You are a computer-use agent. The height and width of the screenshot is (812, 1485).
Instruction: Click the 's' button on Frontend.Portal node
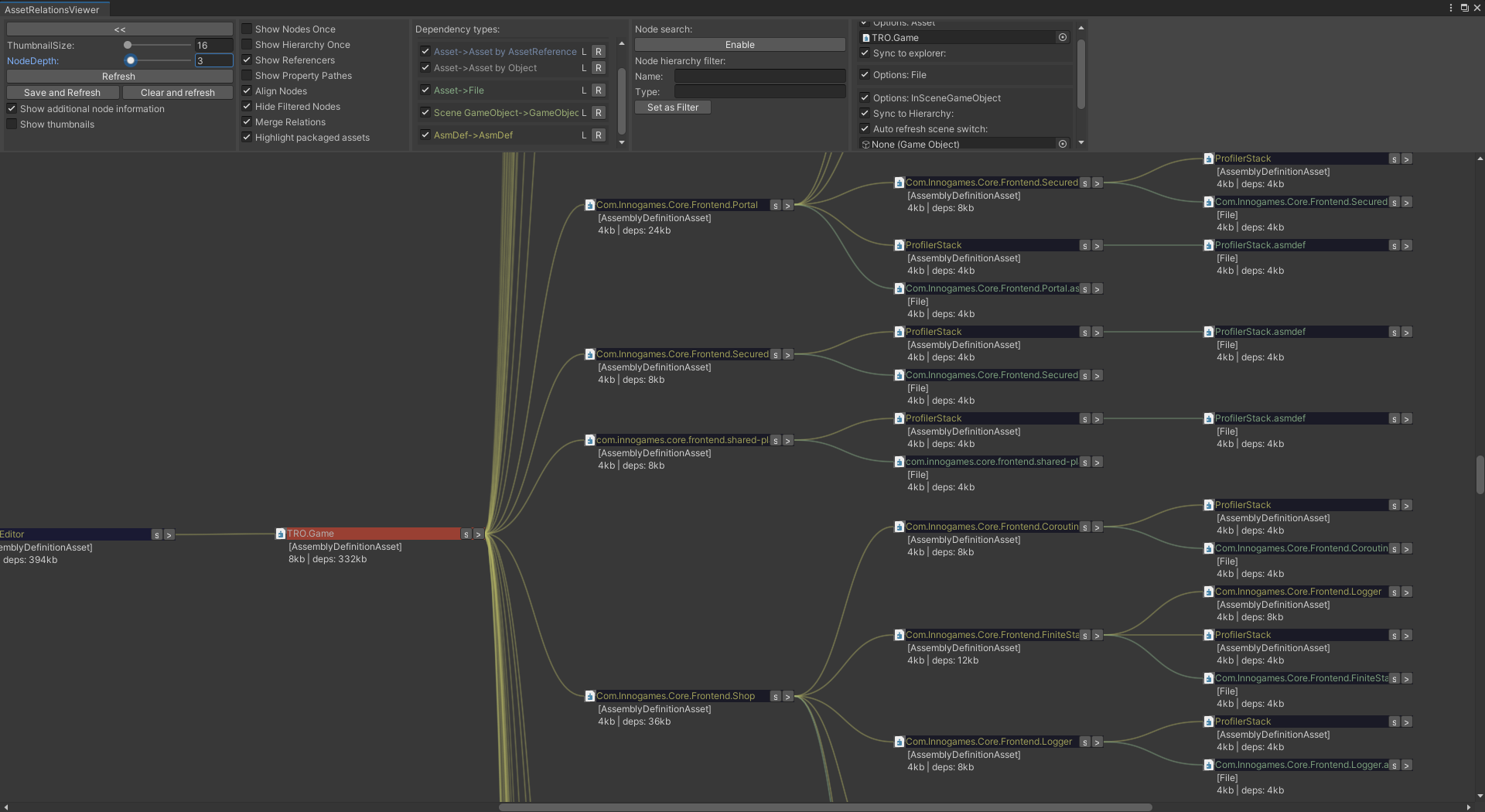click(x=776, y=206)
